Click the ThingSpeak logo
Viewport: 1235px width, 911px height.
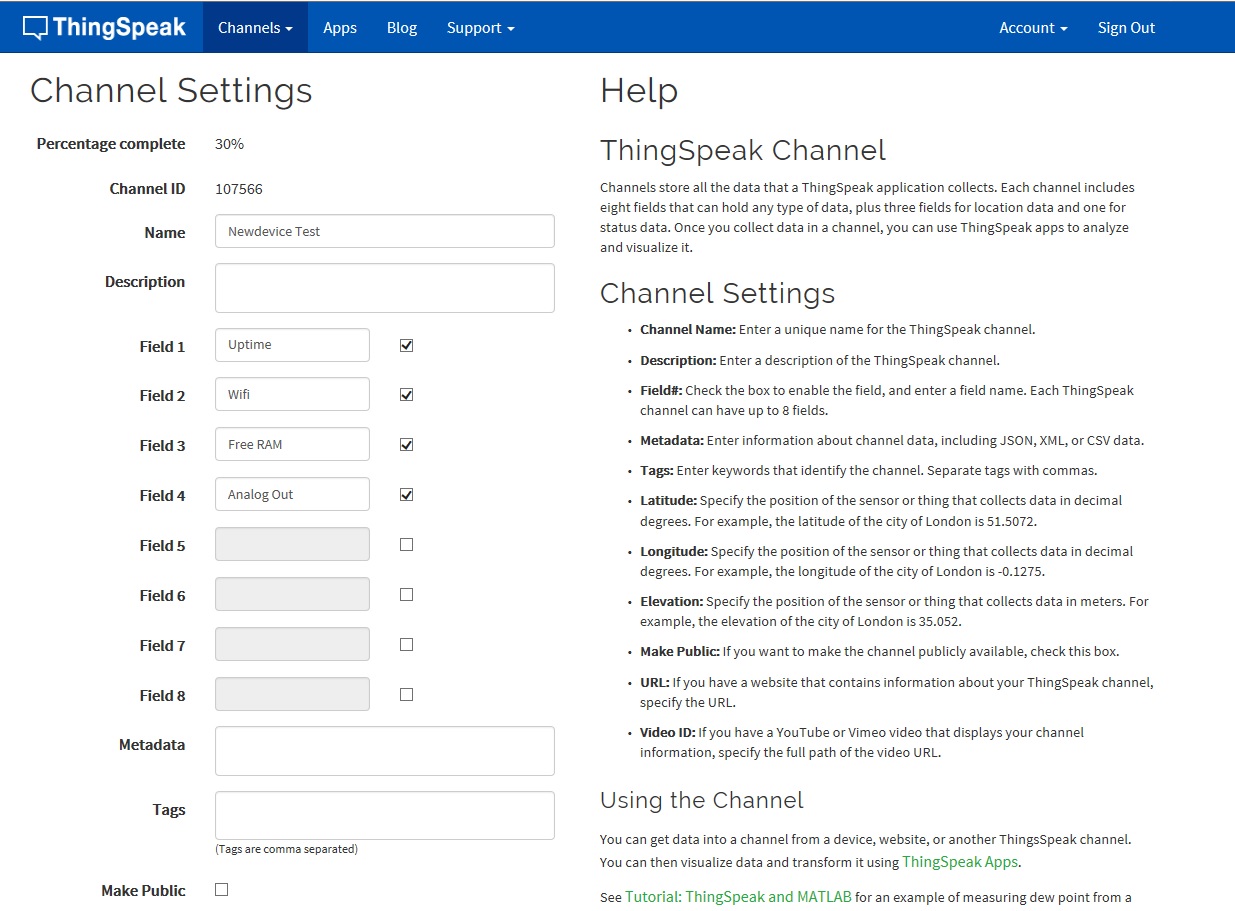click(x=105, y=27)
